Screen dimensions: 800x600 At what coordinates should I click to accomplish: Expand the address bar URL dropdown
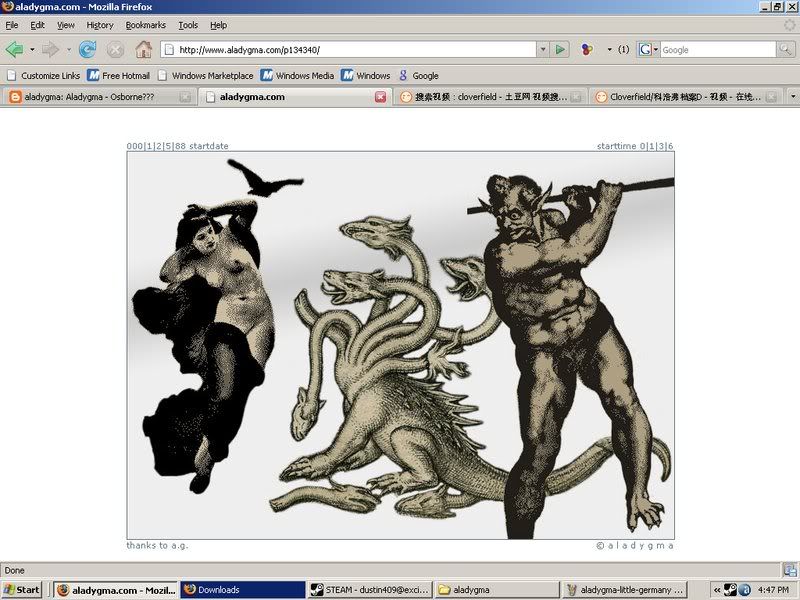coord(543,49)
